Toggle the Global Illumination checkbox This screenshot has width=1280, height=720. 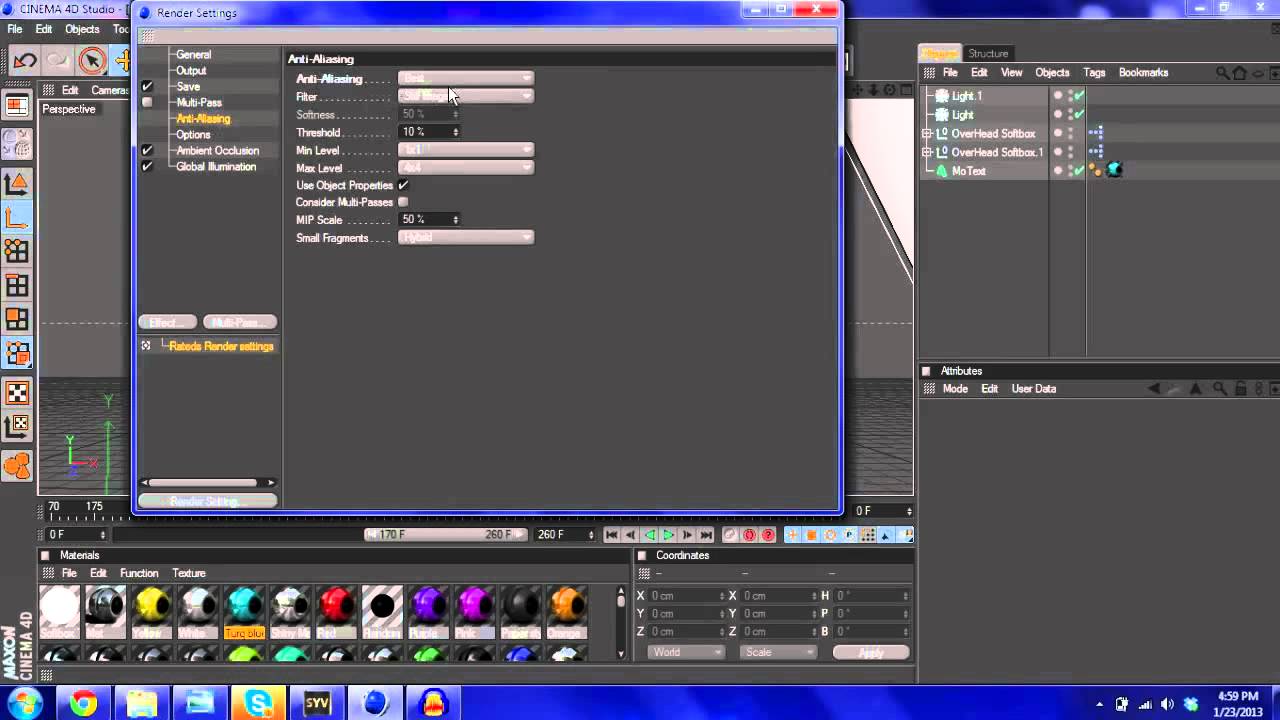[147, 167]
